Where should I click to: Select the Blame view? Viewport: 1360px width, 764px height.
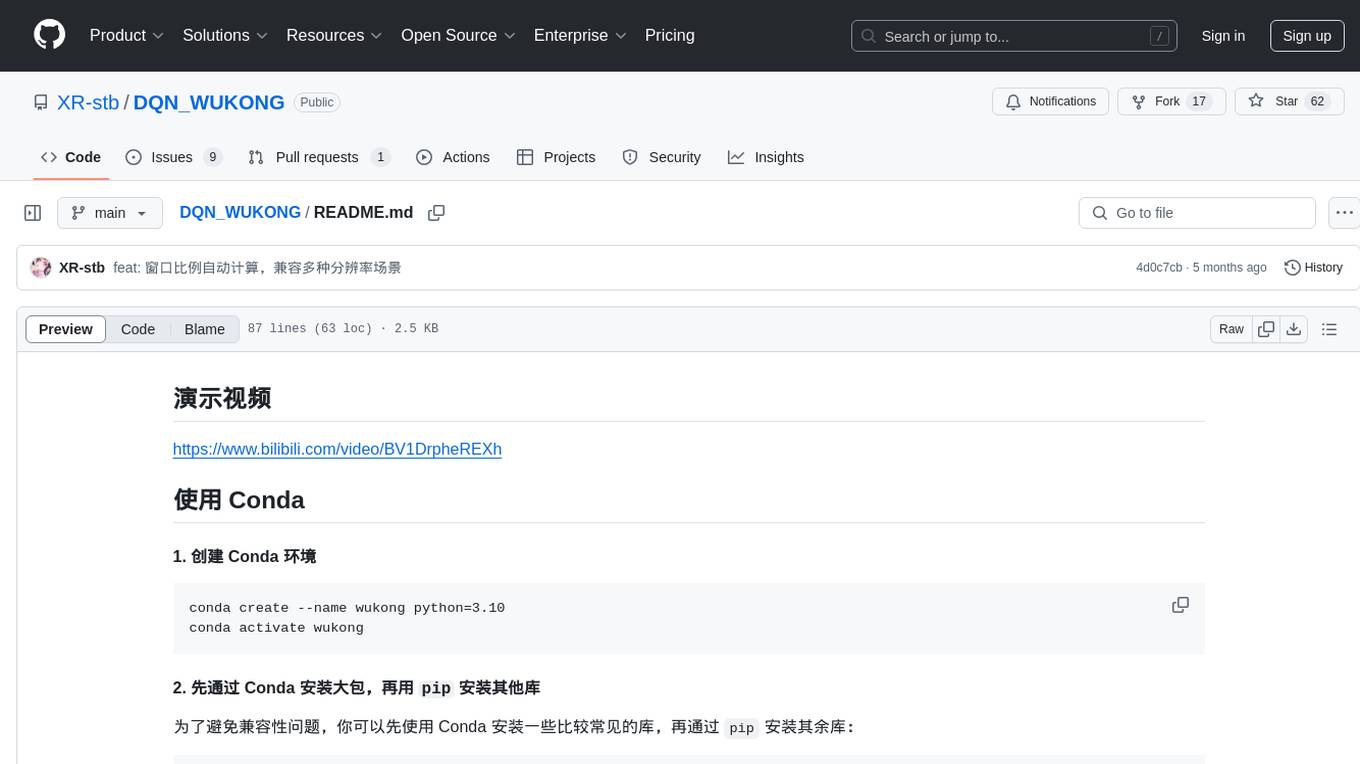(x=204, y=329)
